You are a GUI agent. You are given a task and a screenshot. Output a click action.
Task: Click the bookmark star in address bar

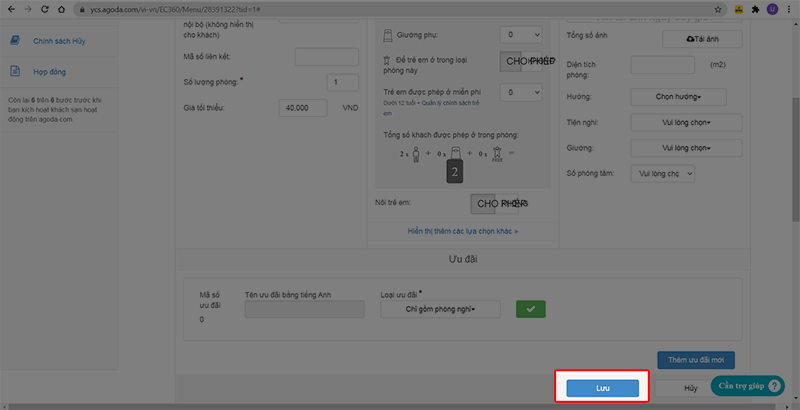(719, 9)
